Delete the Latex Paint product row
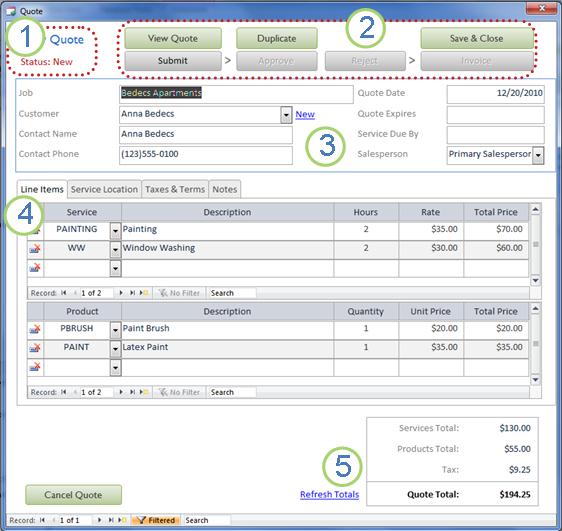This screenshot has width=562, height=531. coord(35,348)
